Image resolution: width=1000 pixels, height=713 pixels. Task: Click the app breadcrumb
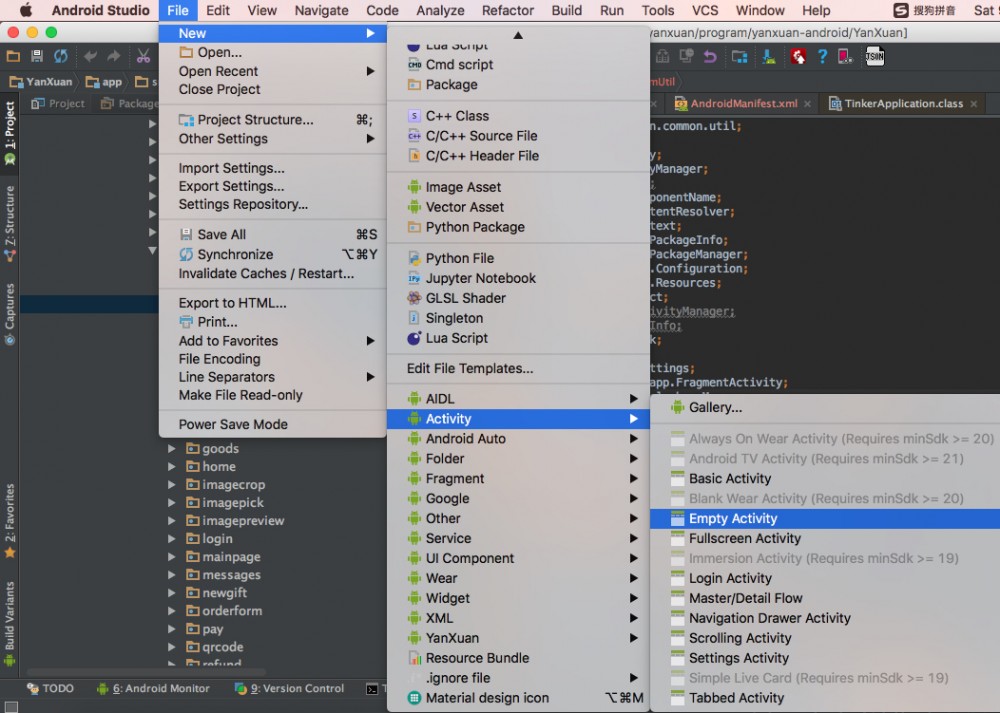pos(104,82)
